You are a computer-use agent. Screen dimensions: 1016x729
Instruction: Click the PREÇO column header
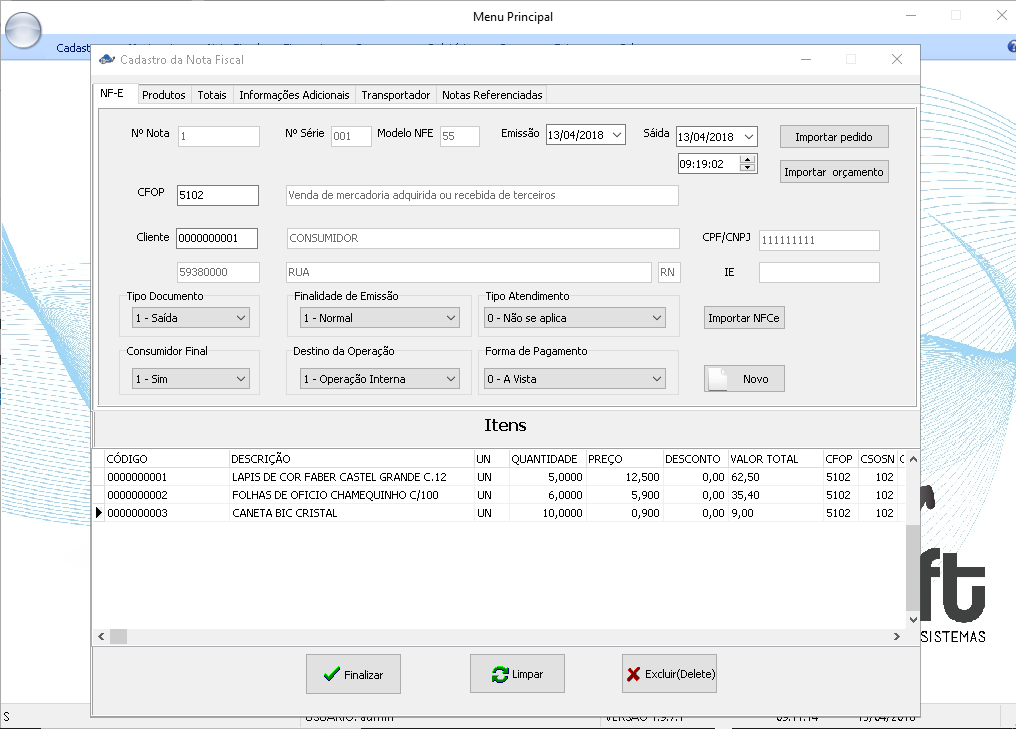(624, 459)
